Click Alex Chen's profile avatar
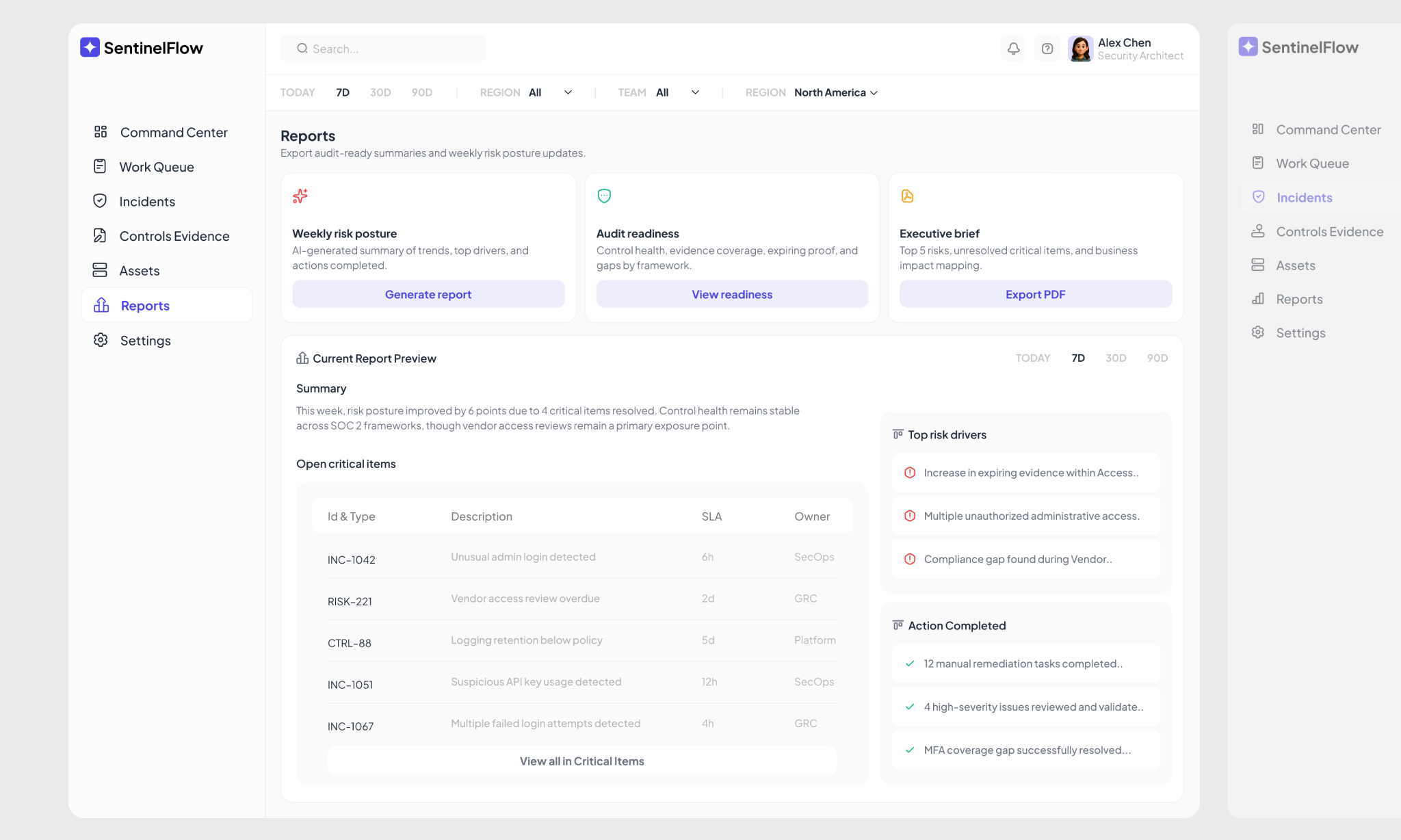The image size is (1401, 840). click(x=1080, y=49)
